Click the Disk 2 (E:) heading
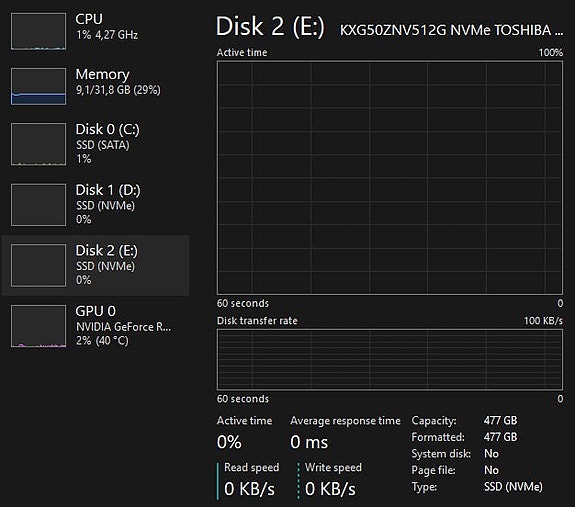This screenshot has width=575, height=507. (x=270, y=26)
